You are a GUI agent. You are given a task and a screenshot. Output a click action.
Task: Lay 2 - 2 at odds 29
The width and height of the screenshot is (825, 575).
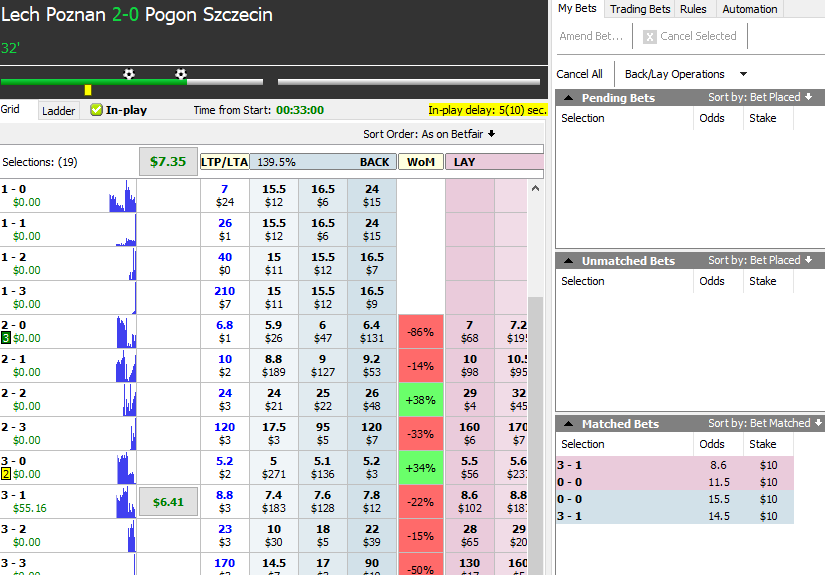pos(470,399)
